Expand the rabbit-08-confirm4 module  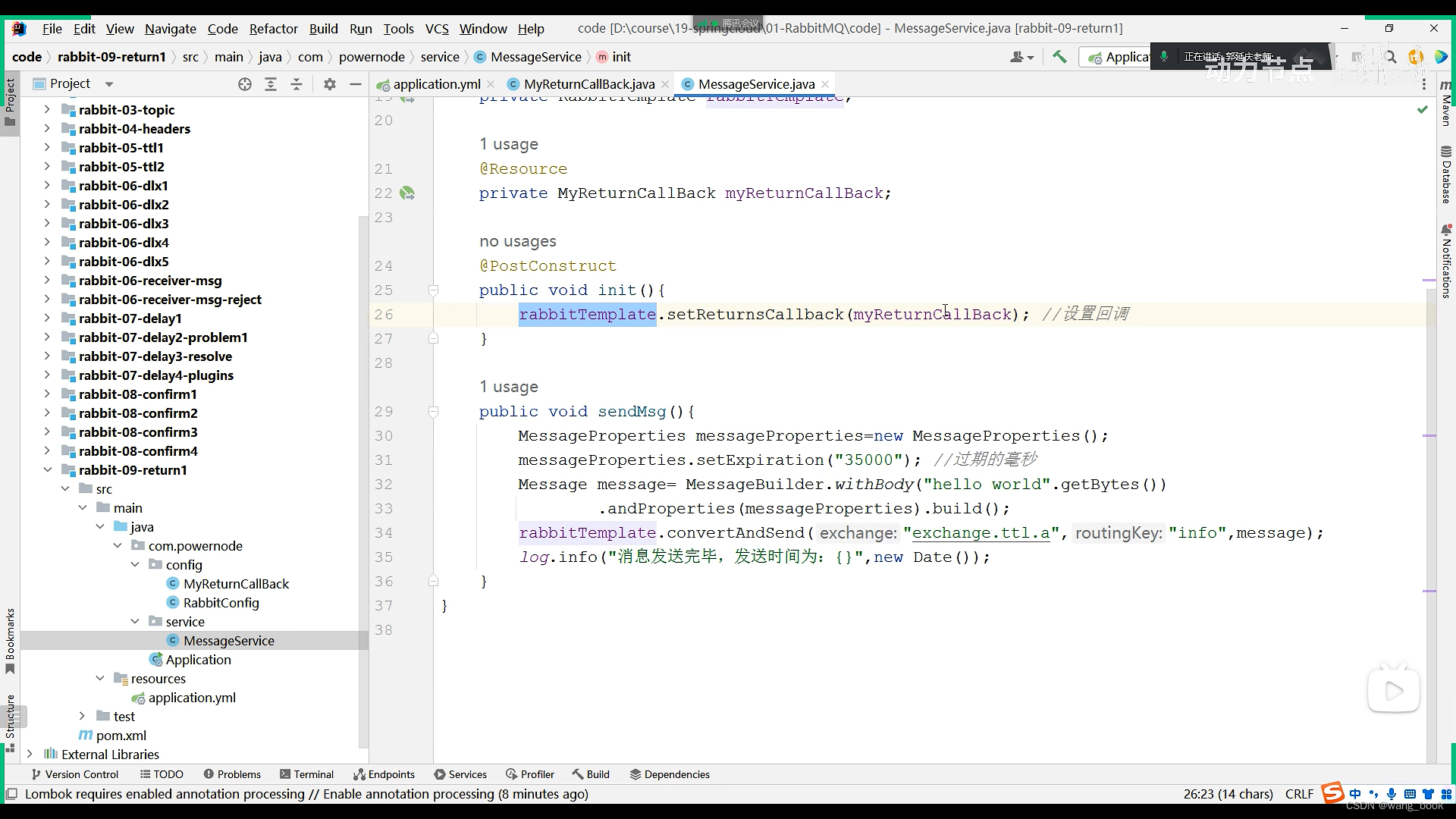click(47, 451)
